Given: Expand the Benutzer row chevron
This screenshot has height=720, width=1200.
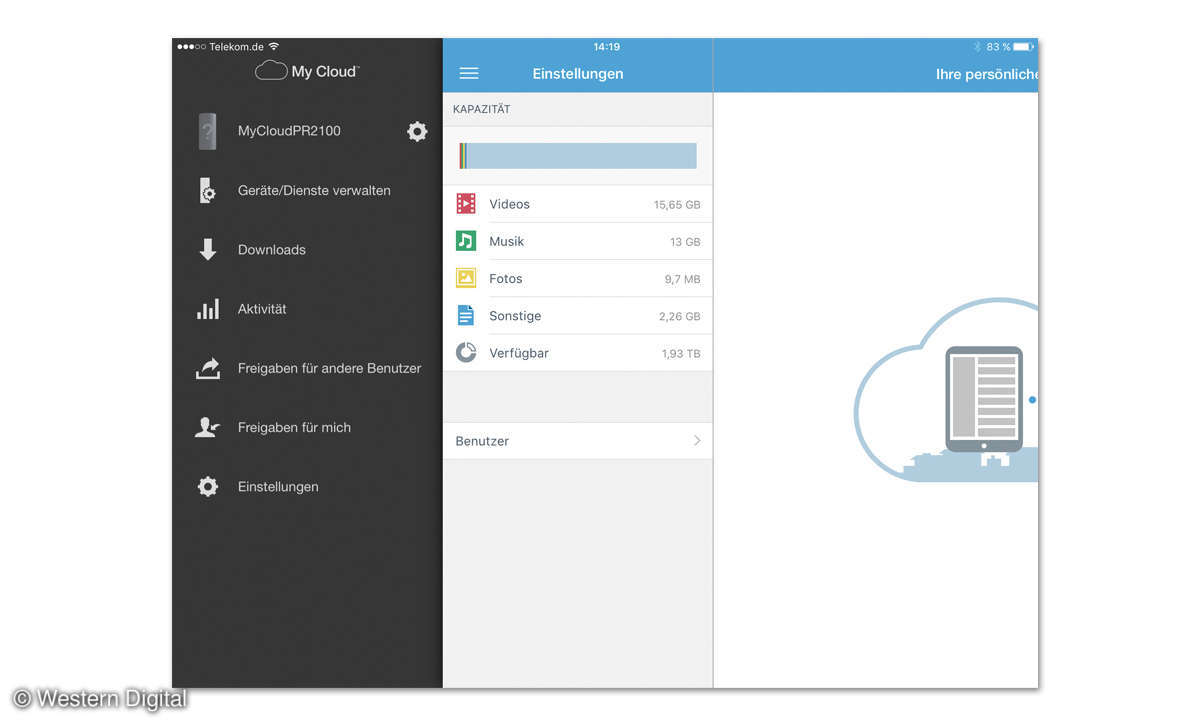Looking at the screenshot, I should coord(697,440).
